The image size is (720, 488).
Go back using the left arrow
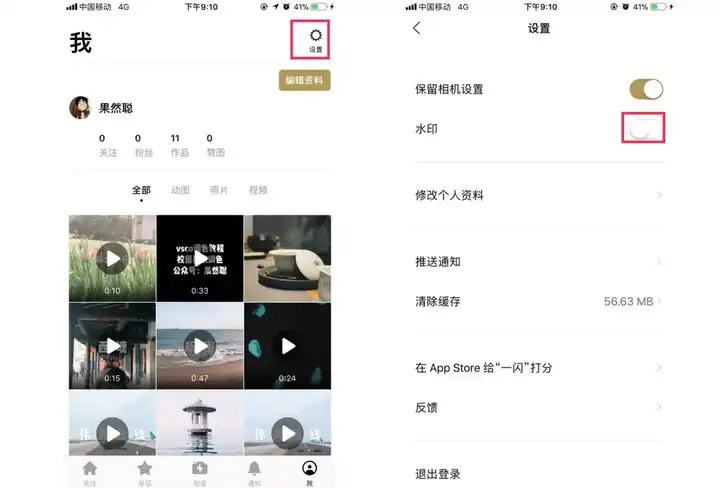416,28
